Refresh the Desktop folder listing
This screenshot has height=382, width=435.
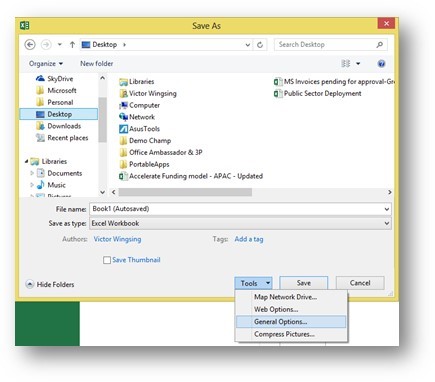point(260,45)
